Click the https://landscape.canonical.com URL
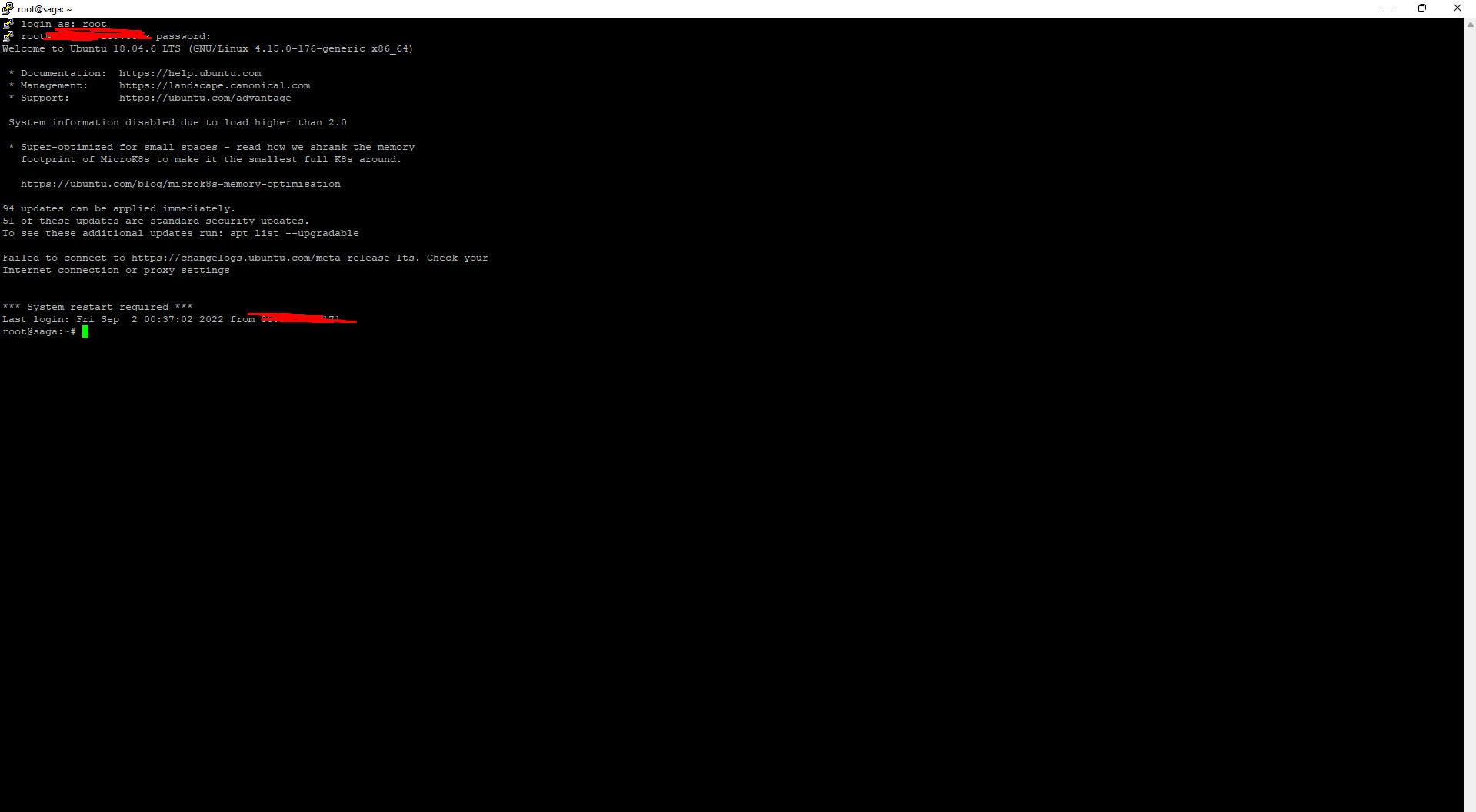 (x=215, y=85)
